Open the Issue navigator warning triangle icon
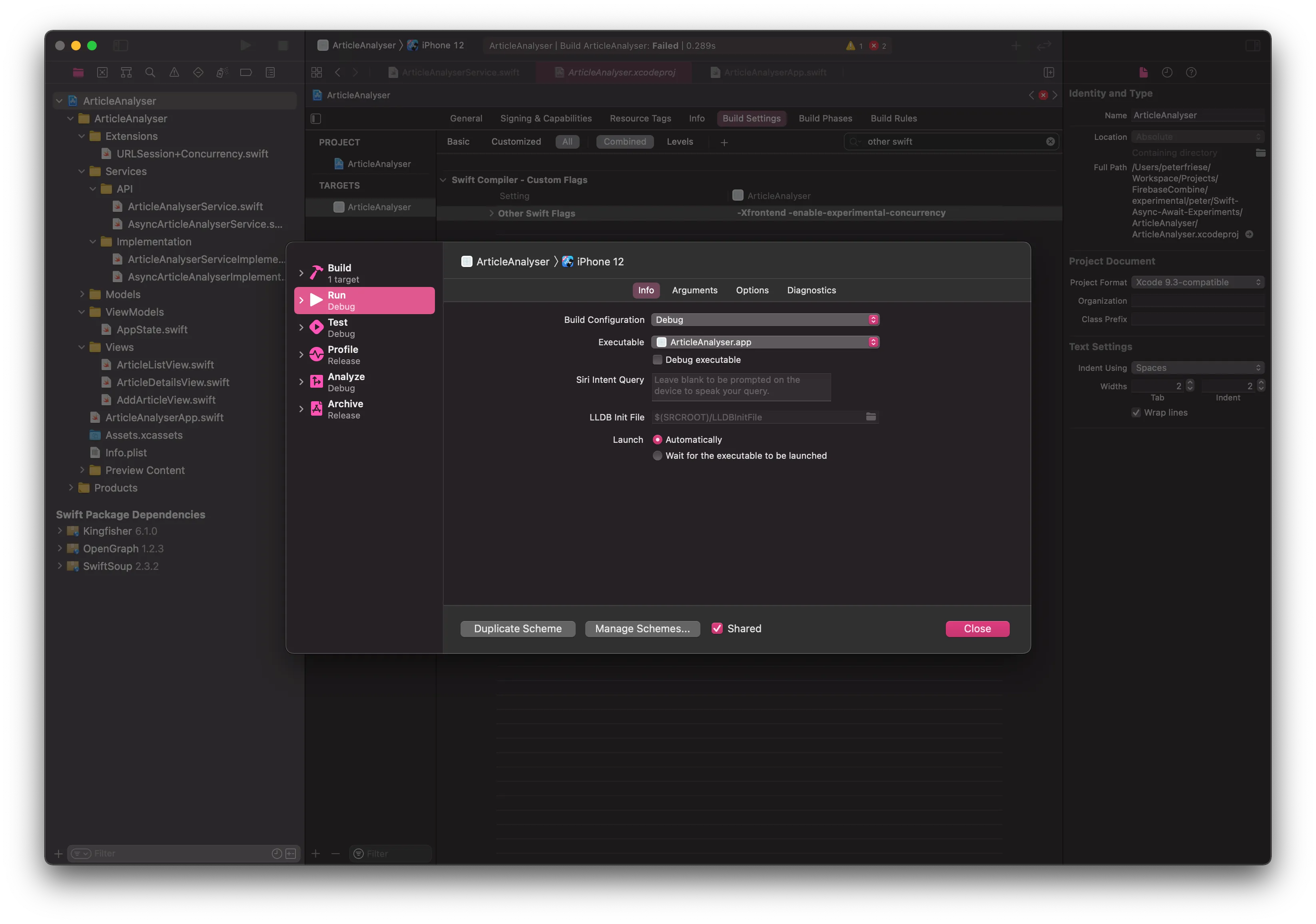Screen dimensions: 1316x924 point(174,72)
